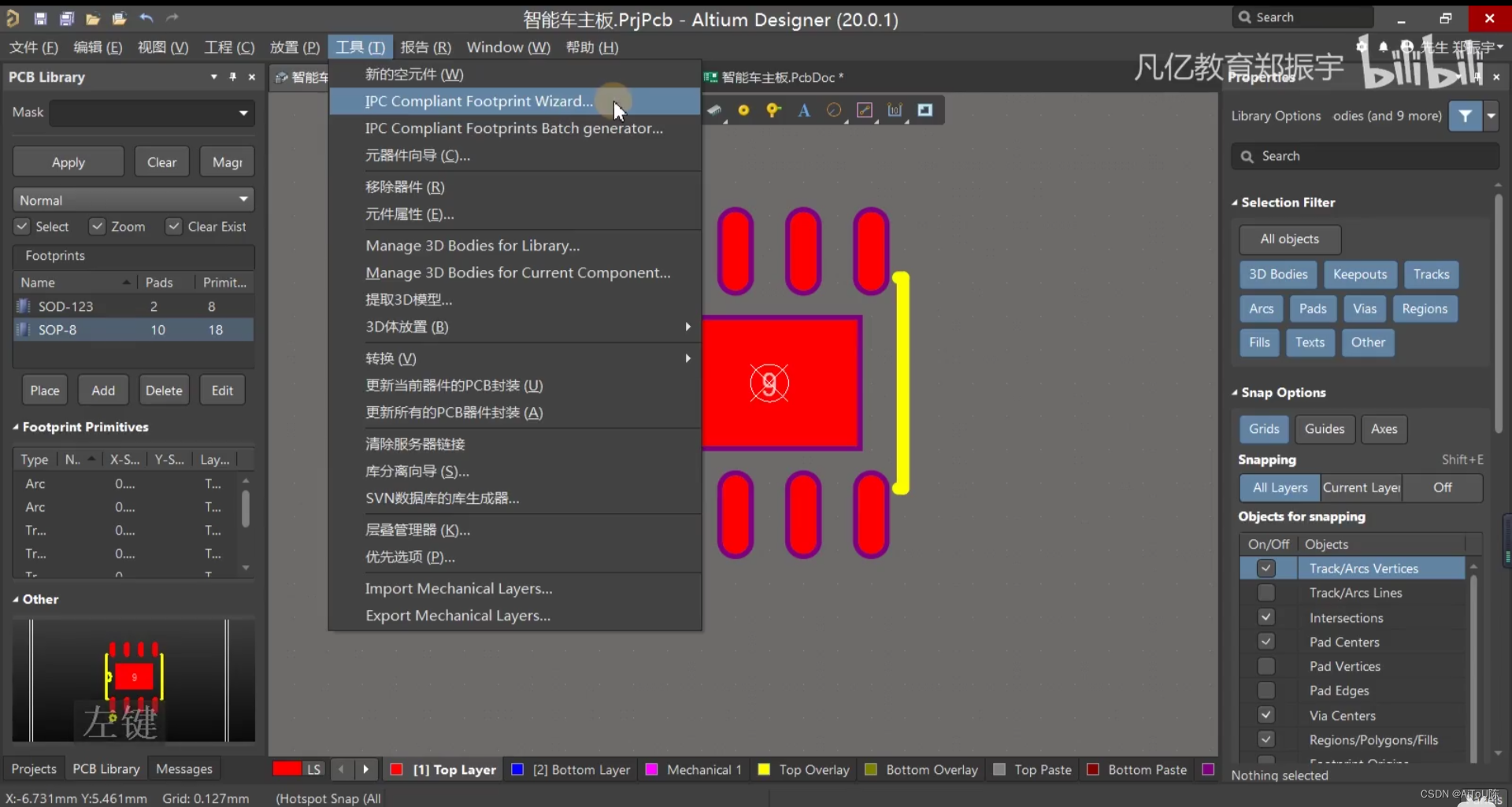This screenshot has height=807, width=1512.
Task: Choose IPC Compliant Footprint Wizard
Action: pyautogui.click(x=514, y=101)
